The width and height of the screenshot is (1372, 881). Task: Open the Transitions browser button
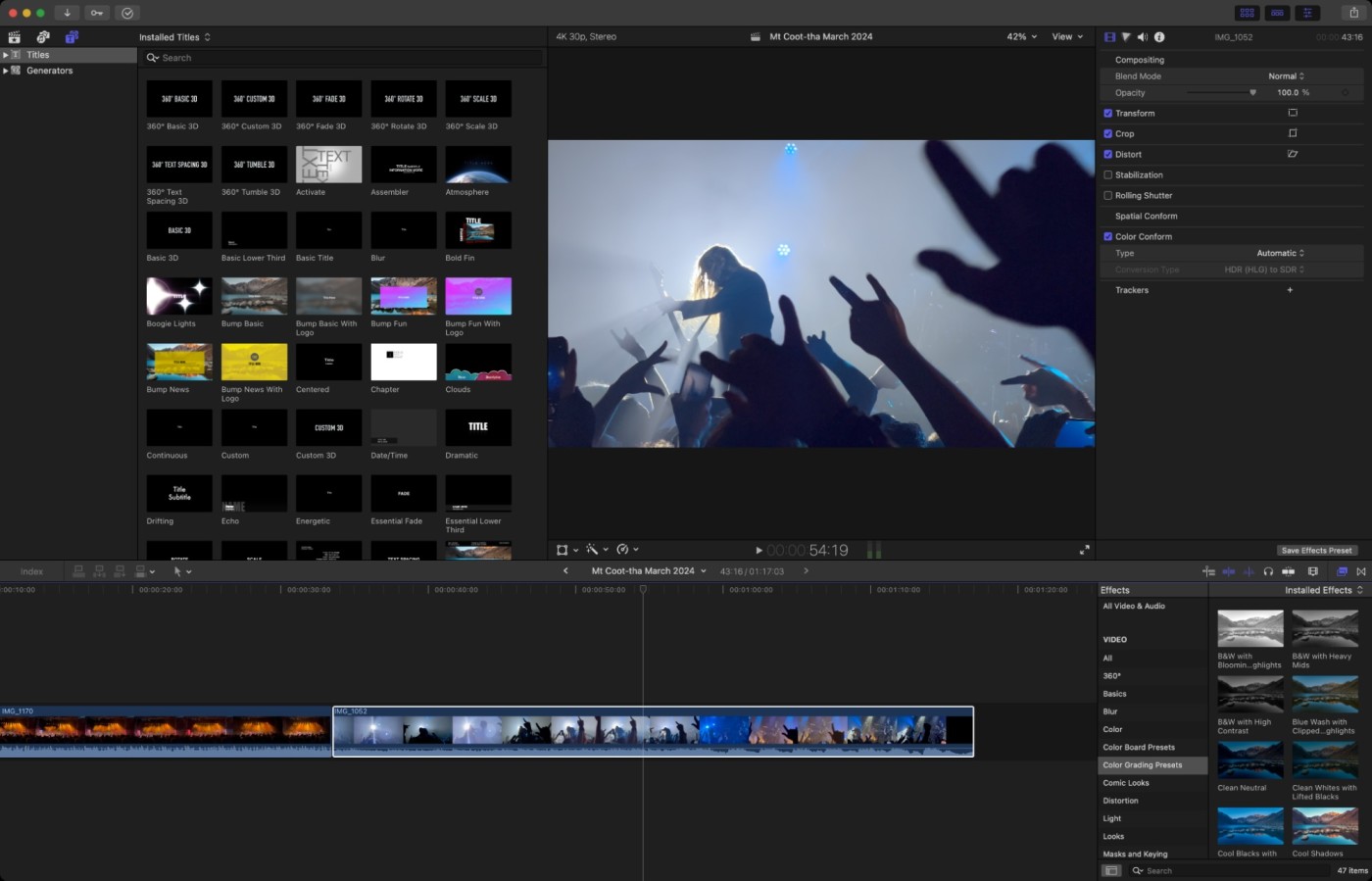1360,571
